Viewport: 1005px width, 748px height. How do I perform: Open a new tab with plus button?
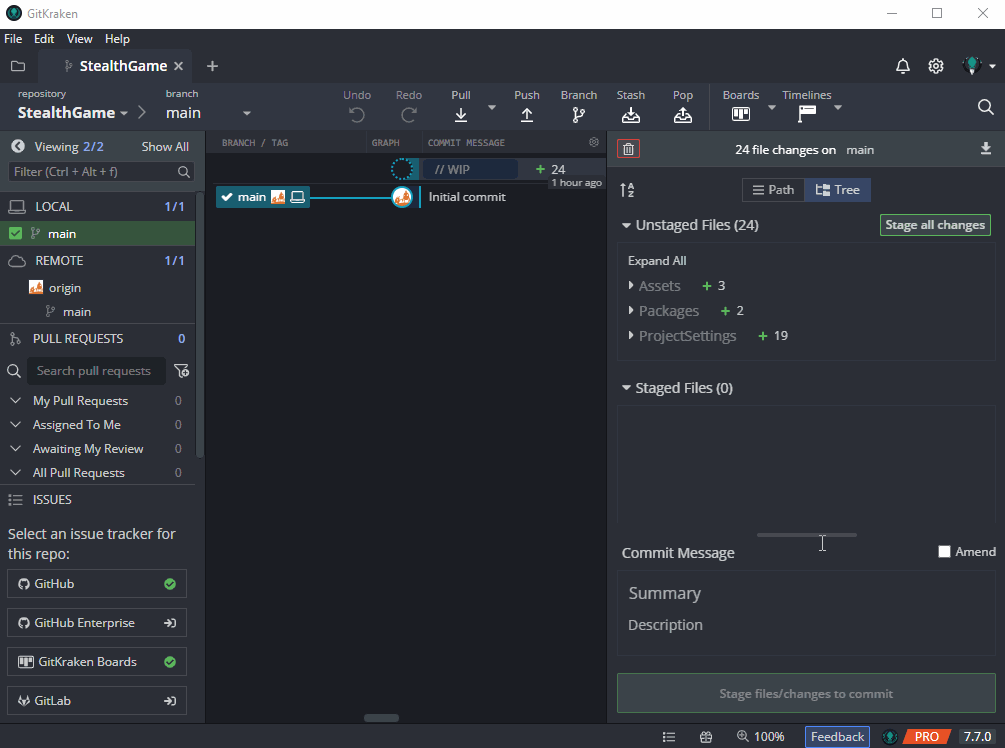[212, 66]
